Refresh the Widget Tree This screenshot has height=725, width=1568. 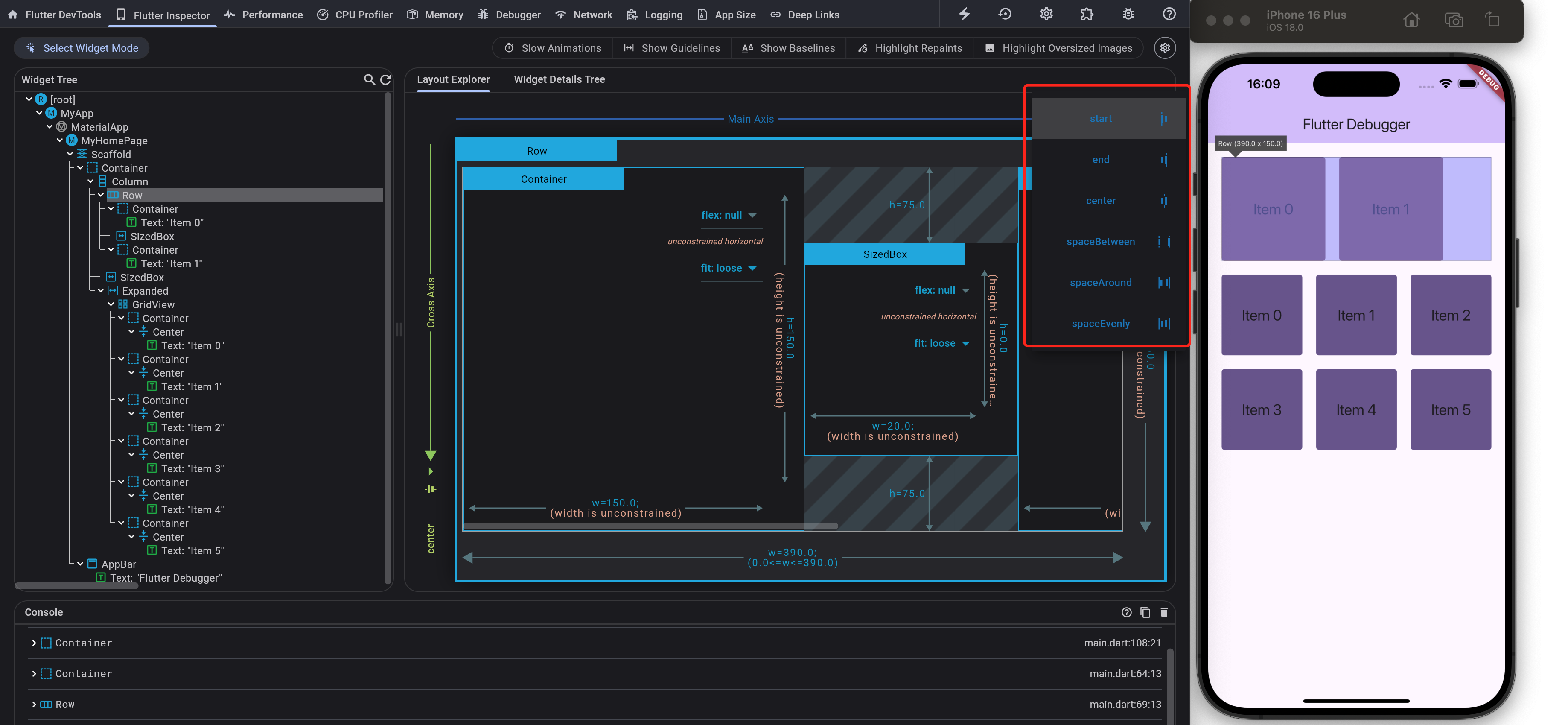pyautogui.click(x=385, y=79)
